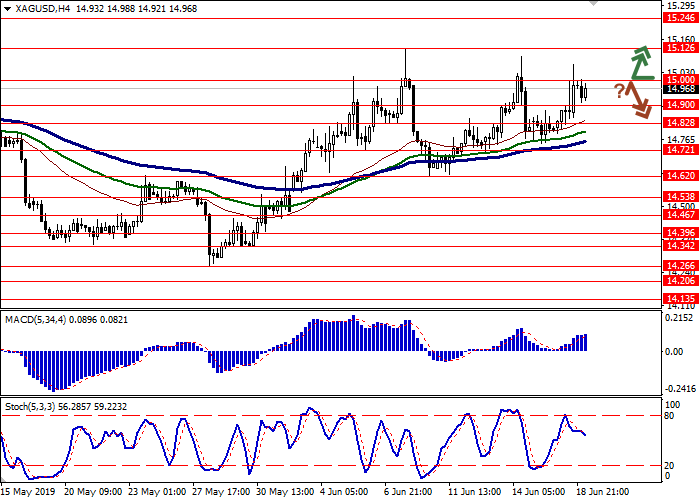This screenshot has height=500, width=700.
Task: Select the 14.721 support level label
Action: coord(681,150)
